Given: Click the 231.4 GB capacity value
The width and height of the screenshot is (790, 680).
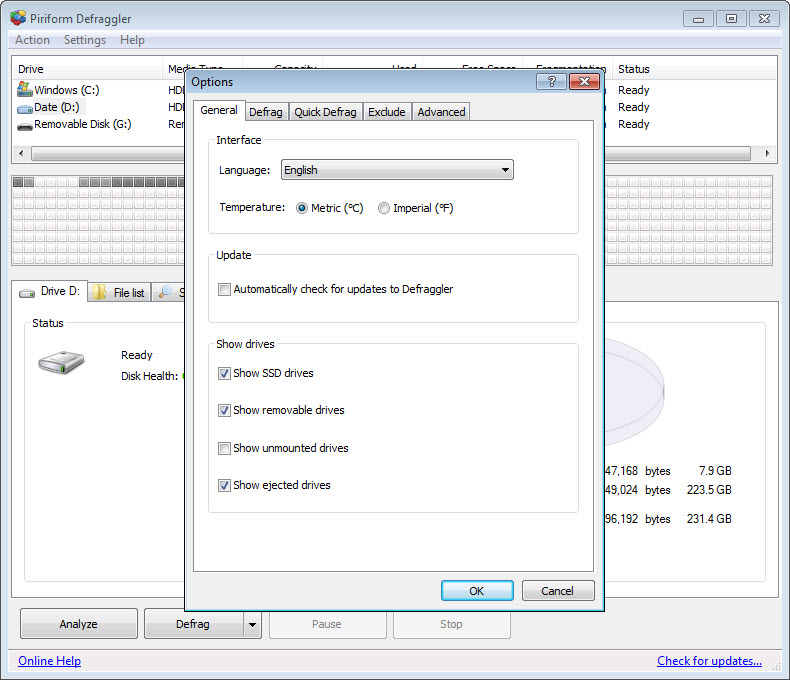Looking at the screenshot, I should (709, 519).
